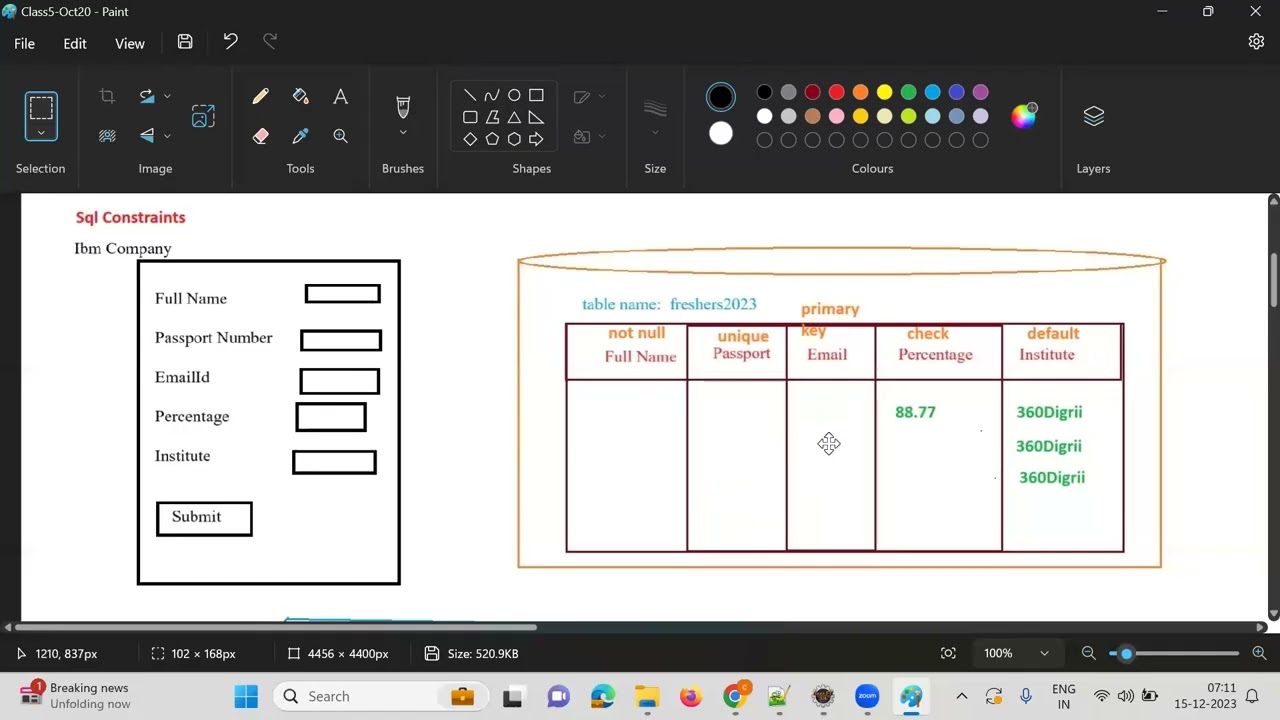
Task: Select the Pencil tool
Action: point(260,96)
